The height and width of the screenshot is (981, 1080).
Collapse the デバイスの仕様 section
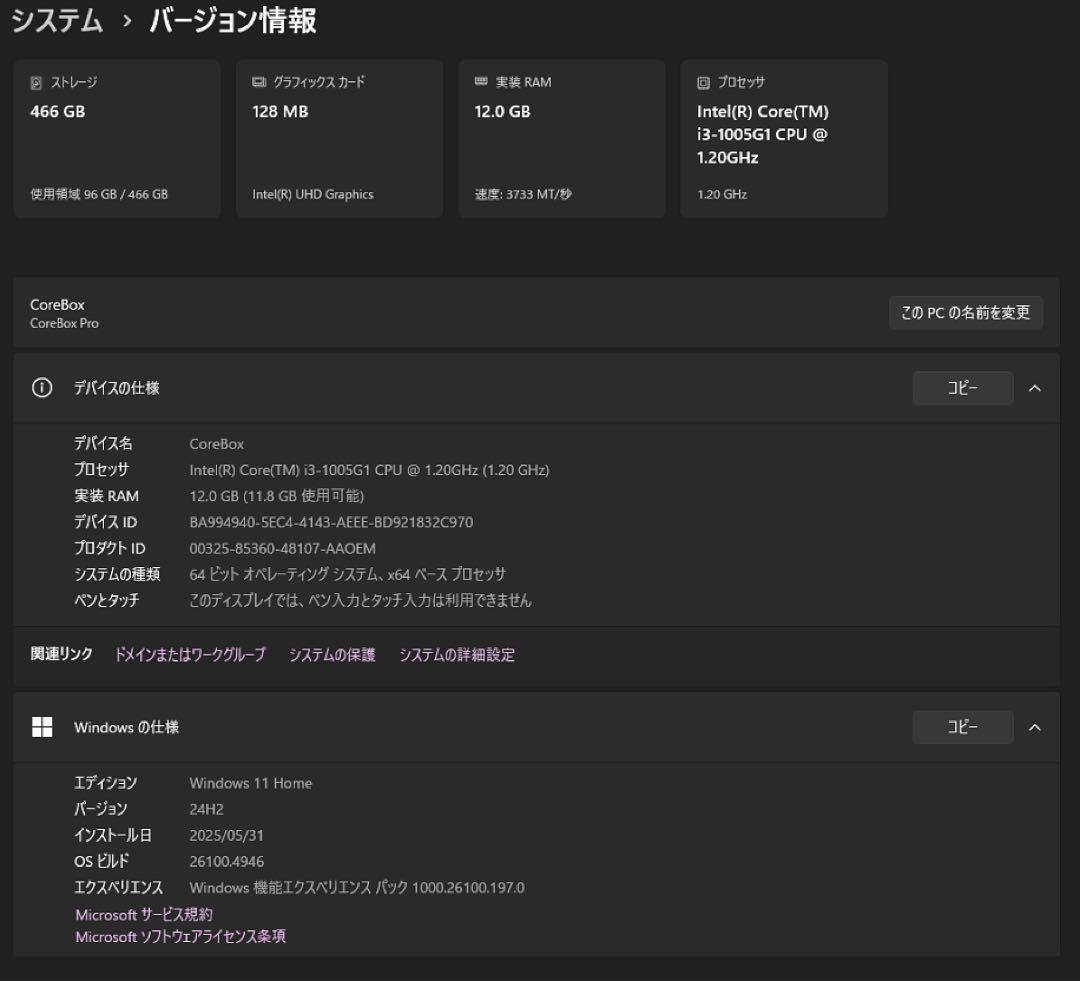pos(1036,388)
